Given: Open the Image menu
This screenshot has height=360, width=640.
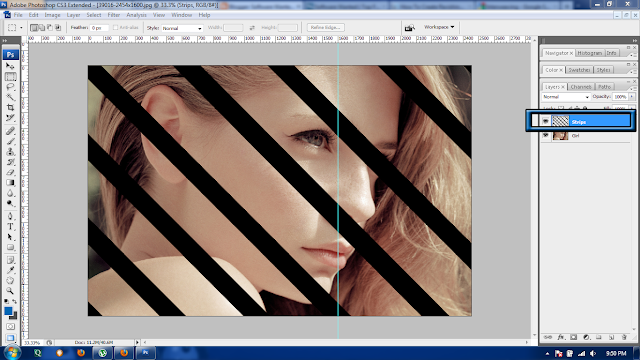Looking at the screenshot, I should pos(52,15).
